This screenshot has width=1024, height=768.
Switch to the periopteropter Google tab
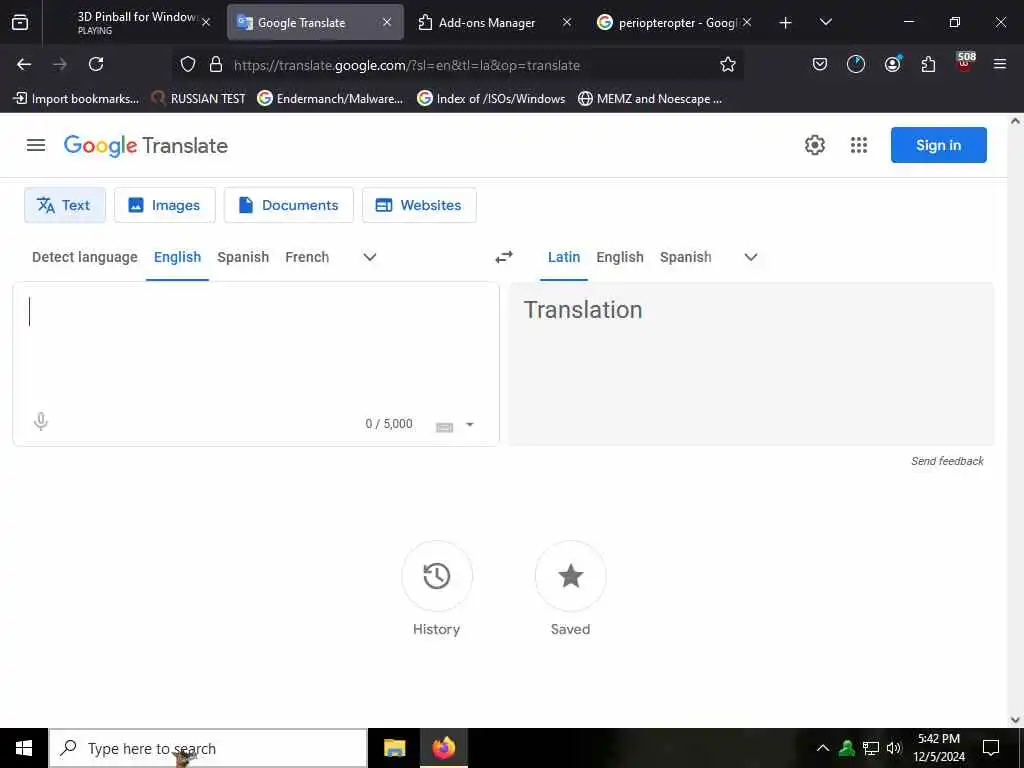pyautogui.click(x=677, y=23)
